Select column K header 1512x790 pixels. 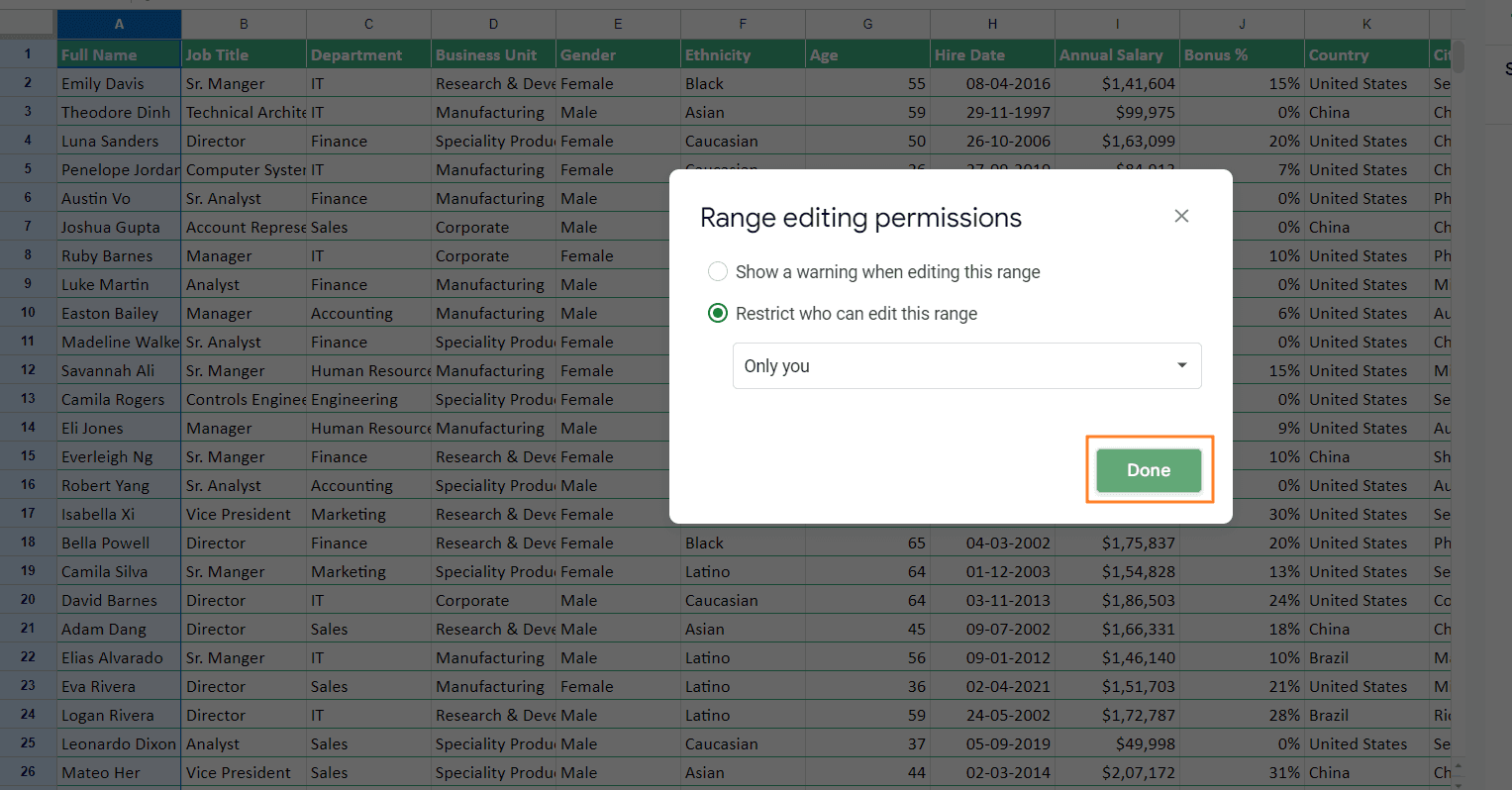tap(1366, 24)
